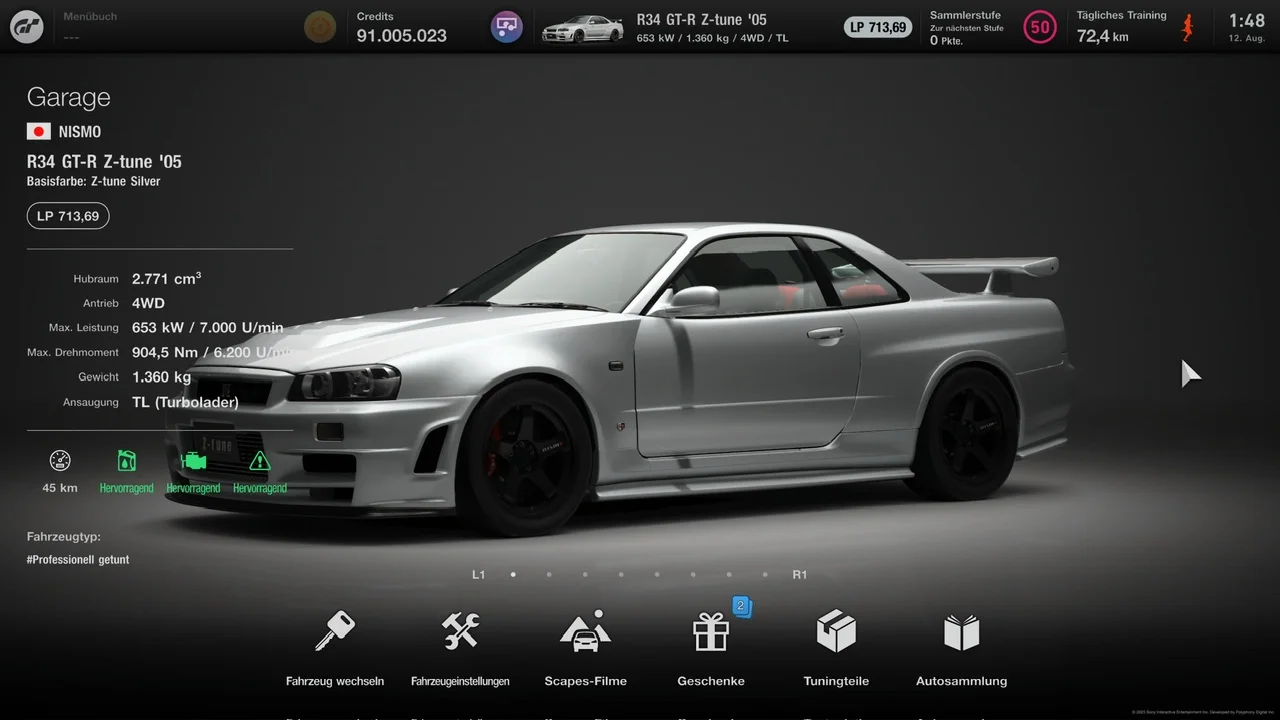Click the #Professionell getunt tag
This screenshot has height=720, width=1280.
point(78,560)
